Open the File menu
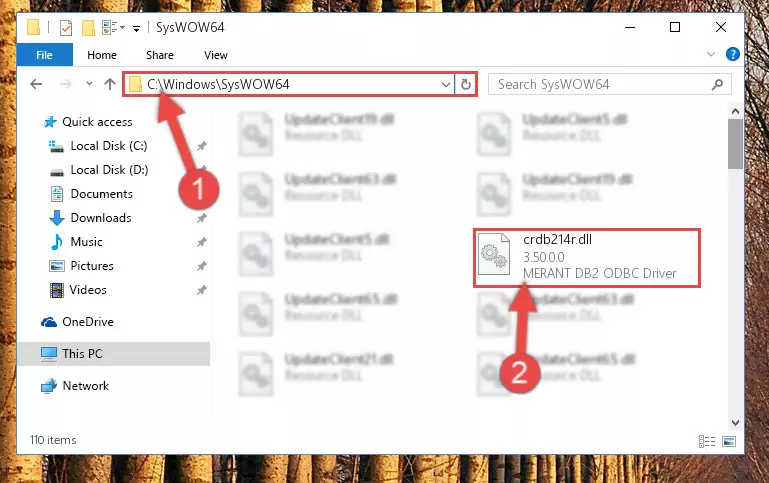Screen dimensions: 769x483 coord(45,55)
